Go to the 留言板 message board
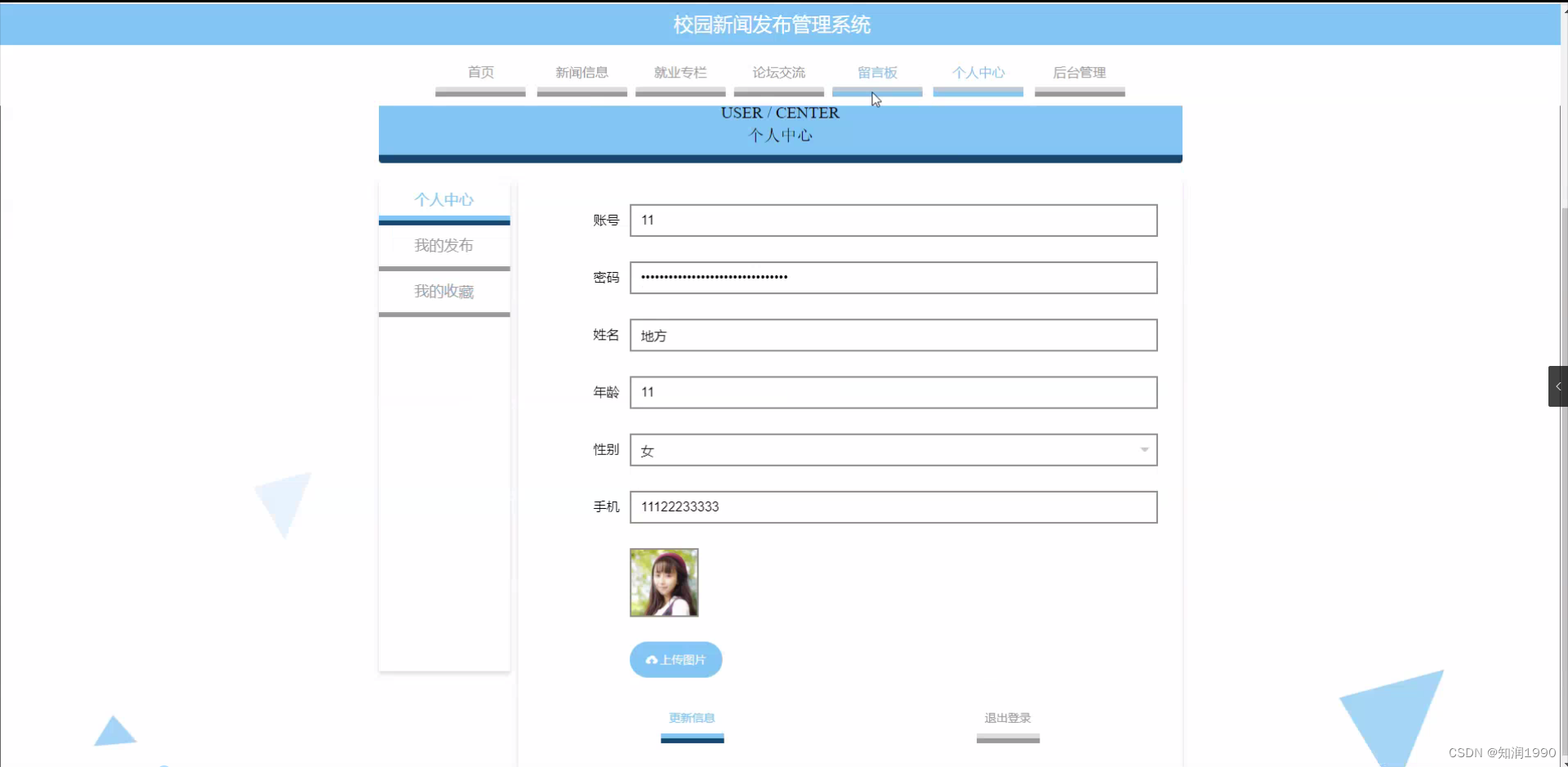Screen dimensions: 1568x767 877,73
